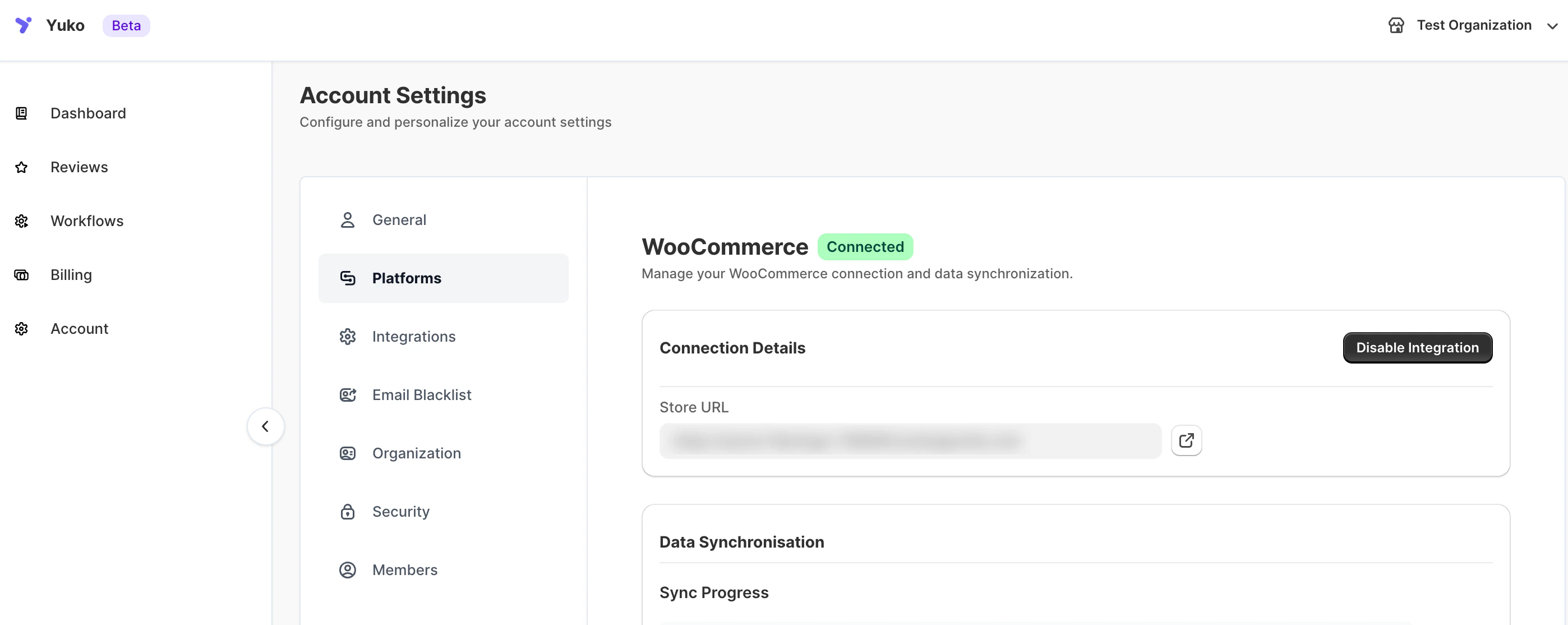The width and height of the screenshot is (1568, 625).
Task: Click the Connected status badge
Action: 865,247
